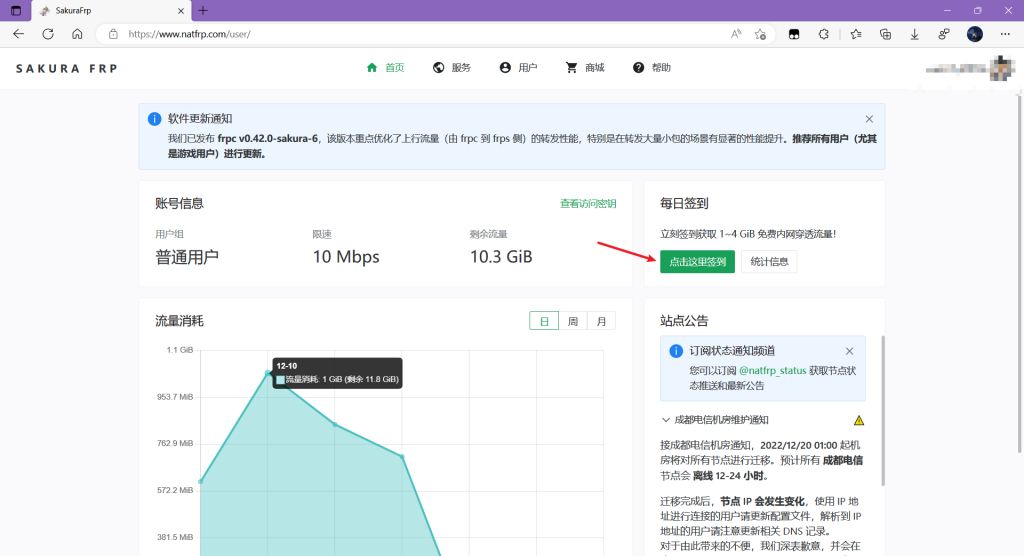
Task: Click the 软件更新通知 info icon
Action: pyautogui.click(x=154, y=119)
